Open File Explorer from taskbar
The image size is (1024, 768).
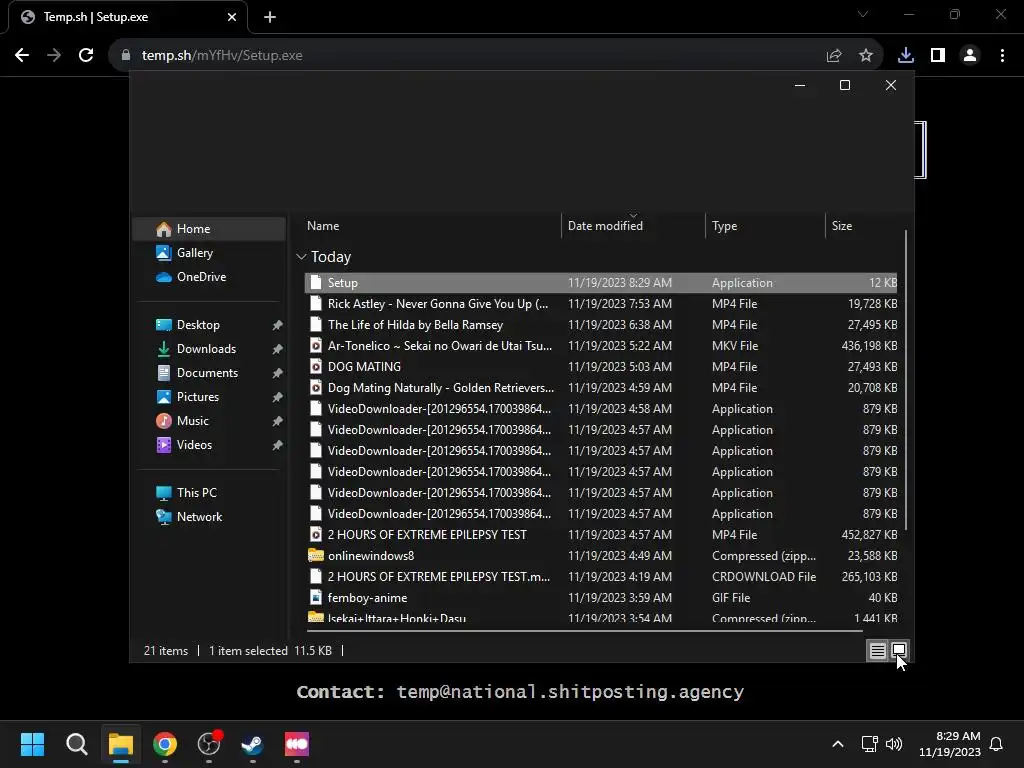tap(121, 744)
